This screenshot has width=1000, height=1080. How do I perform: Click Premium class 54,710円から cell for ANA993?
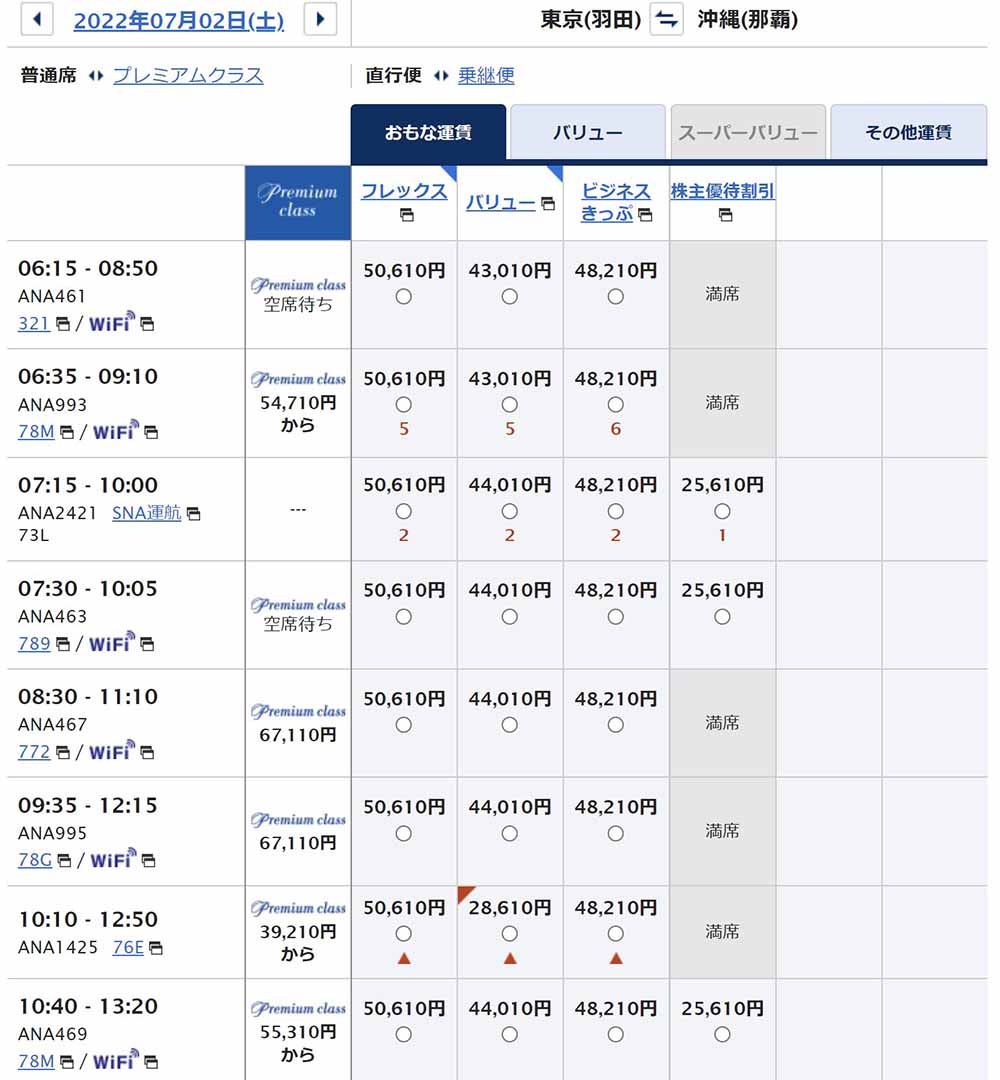point(298,403)
